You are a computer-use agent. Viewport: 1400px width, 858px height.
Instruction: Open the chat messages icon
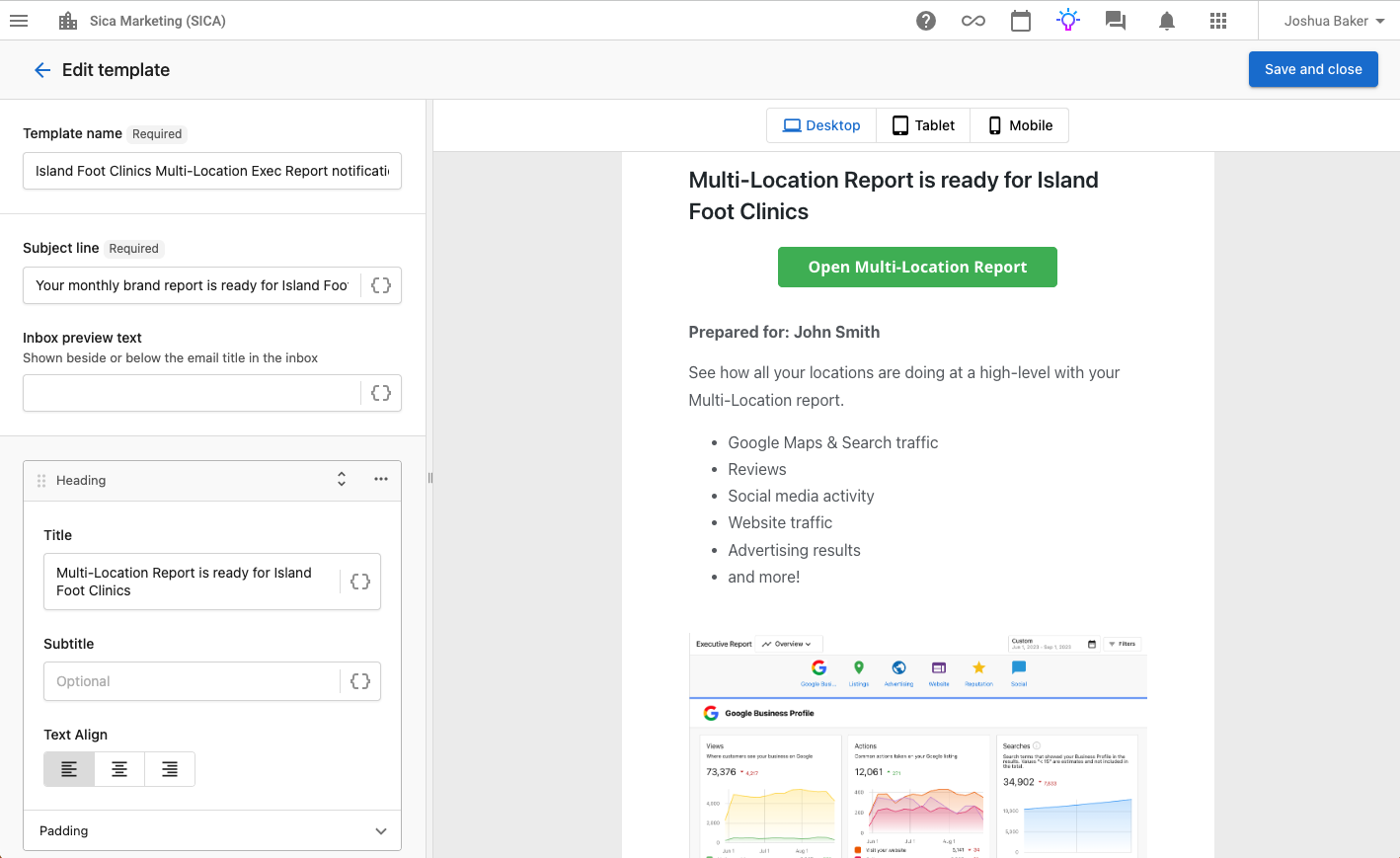click(1116, 21)
